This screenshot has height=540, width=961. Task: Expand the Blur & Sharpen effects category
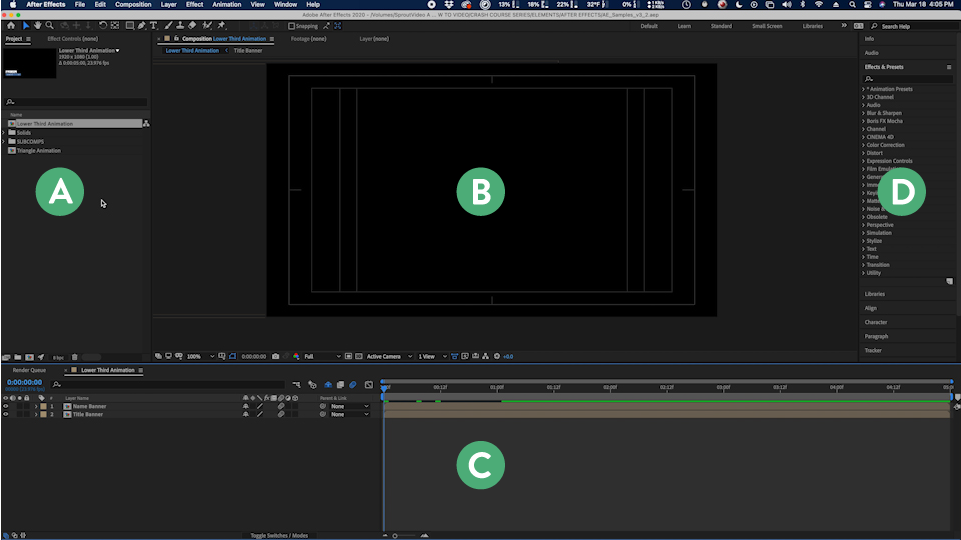point(864,113)
